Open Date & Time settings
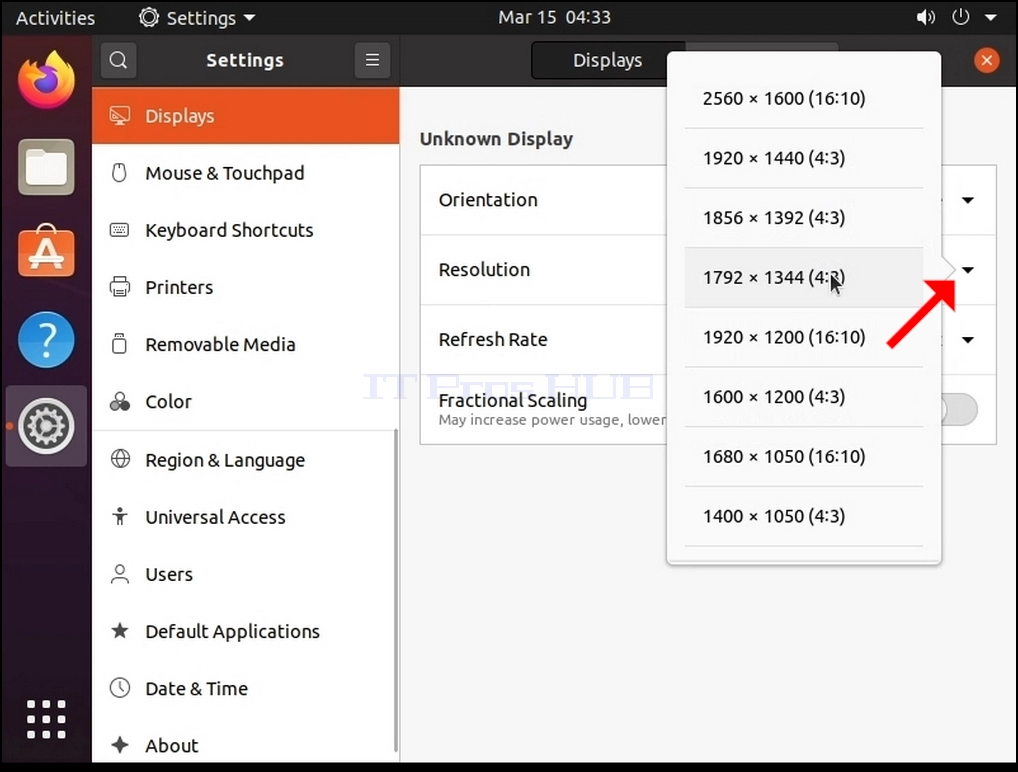The width and height of the screenshot is (1018, 772). click(245, 688)
